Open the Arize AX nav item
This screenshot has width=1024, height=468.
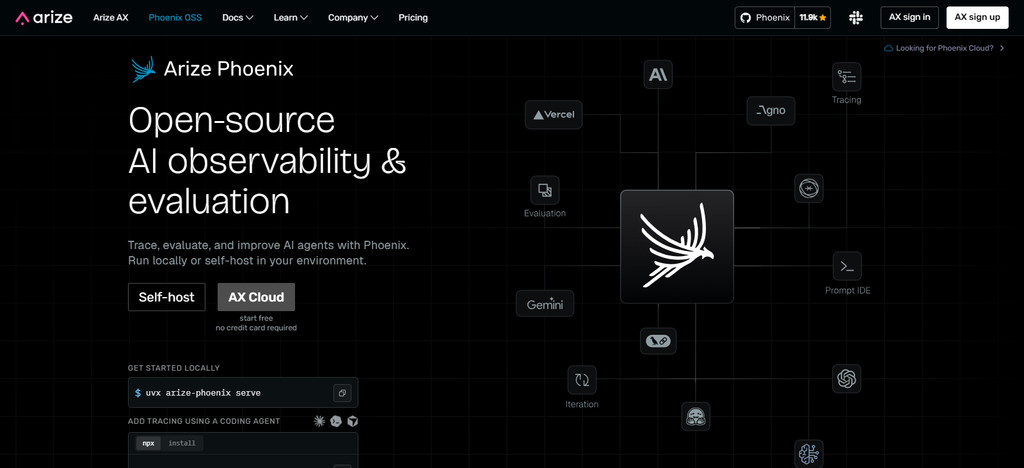pyautogui.click(x=111, y=18)
